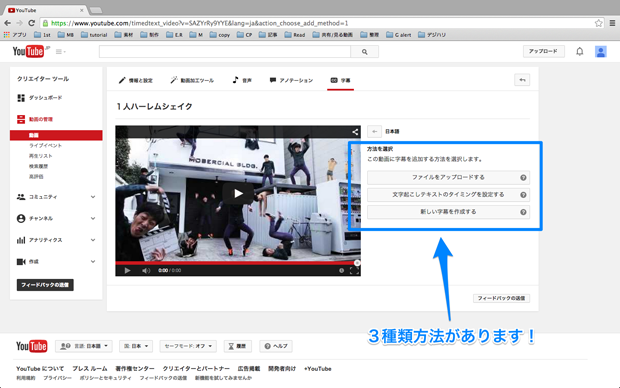Click the player share icon

click(x=355, y=132)
